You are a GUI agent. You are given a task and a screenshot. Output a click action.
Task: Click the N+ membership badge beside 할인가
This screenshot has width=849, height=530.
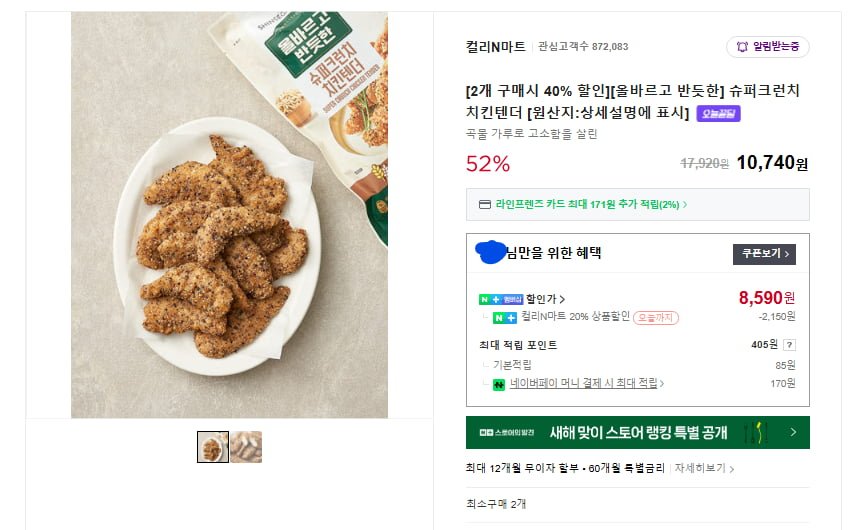point(501,299)
